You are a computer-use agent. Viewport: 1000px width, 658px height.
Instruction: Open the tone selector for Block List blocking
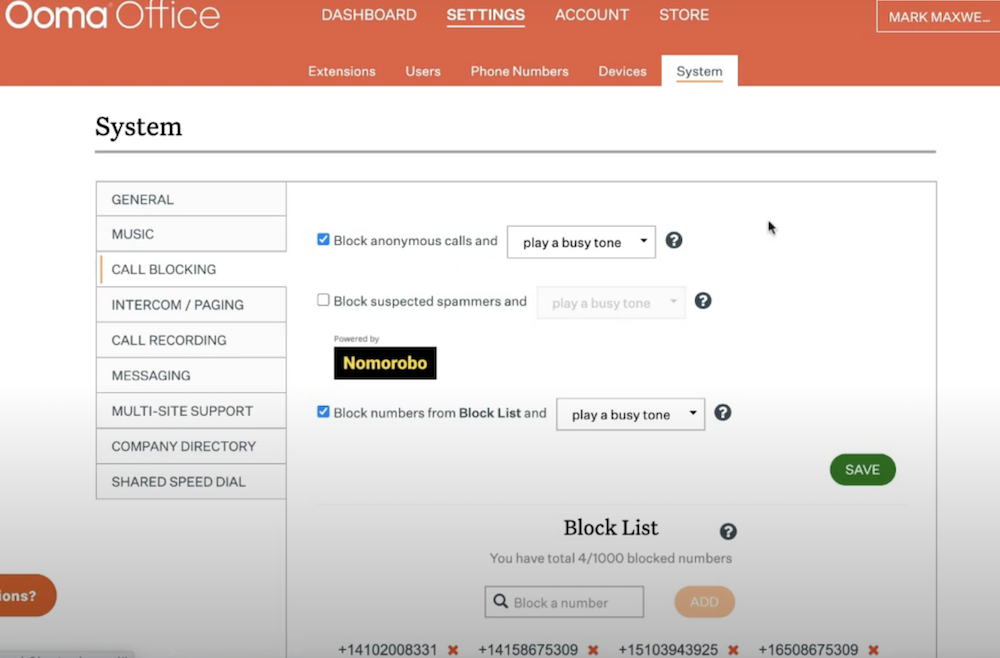(630, 413)
